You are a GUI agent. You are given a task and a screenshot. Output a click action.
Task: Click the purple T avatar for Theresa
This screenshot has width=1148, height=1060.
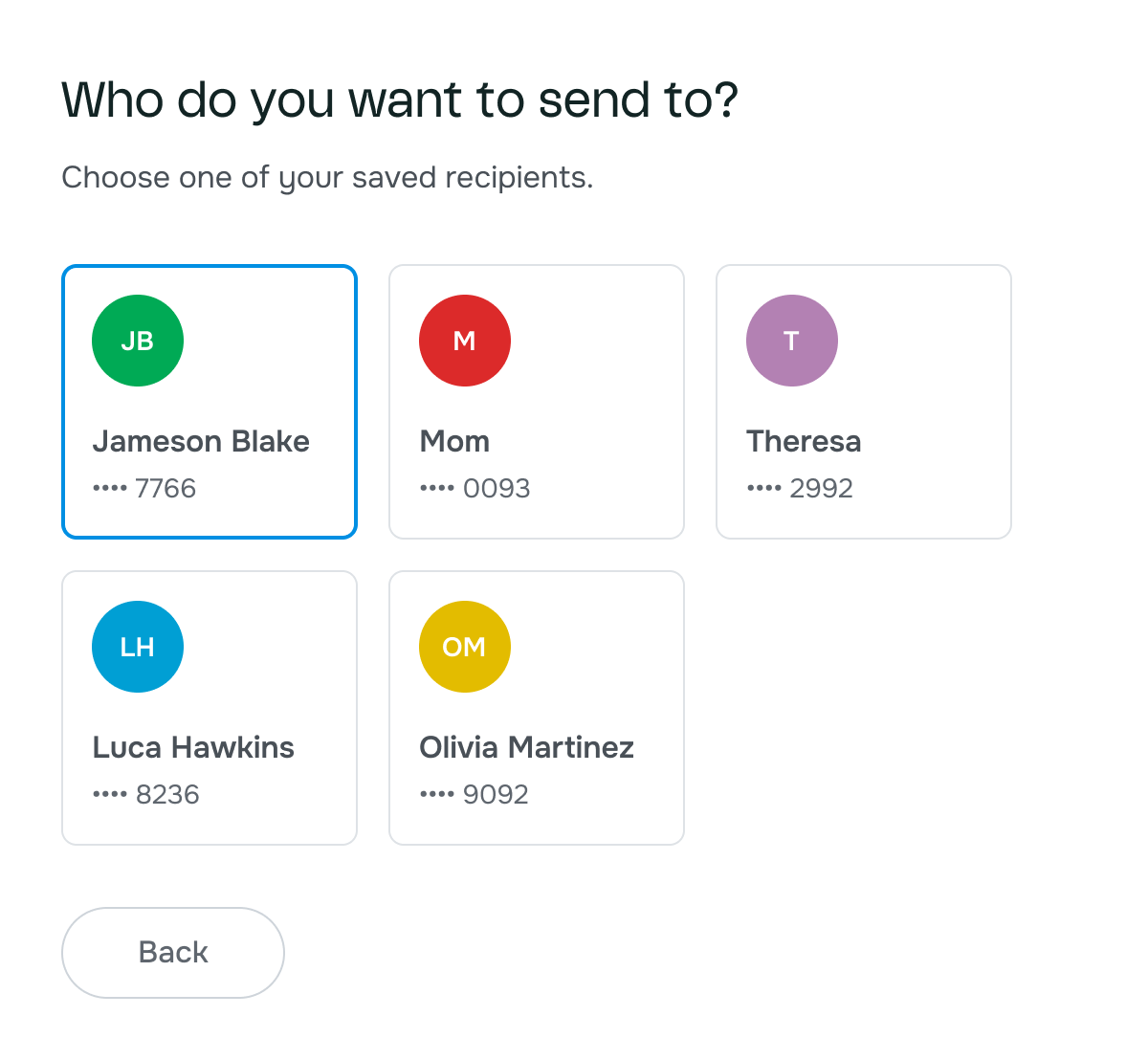coord(791,340)
